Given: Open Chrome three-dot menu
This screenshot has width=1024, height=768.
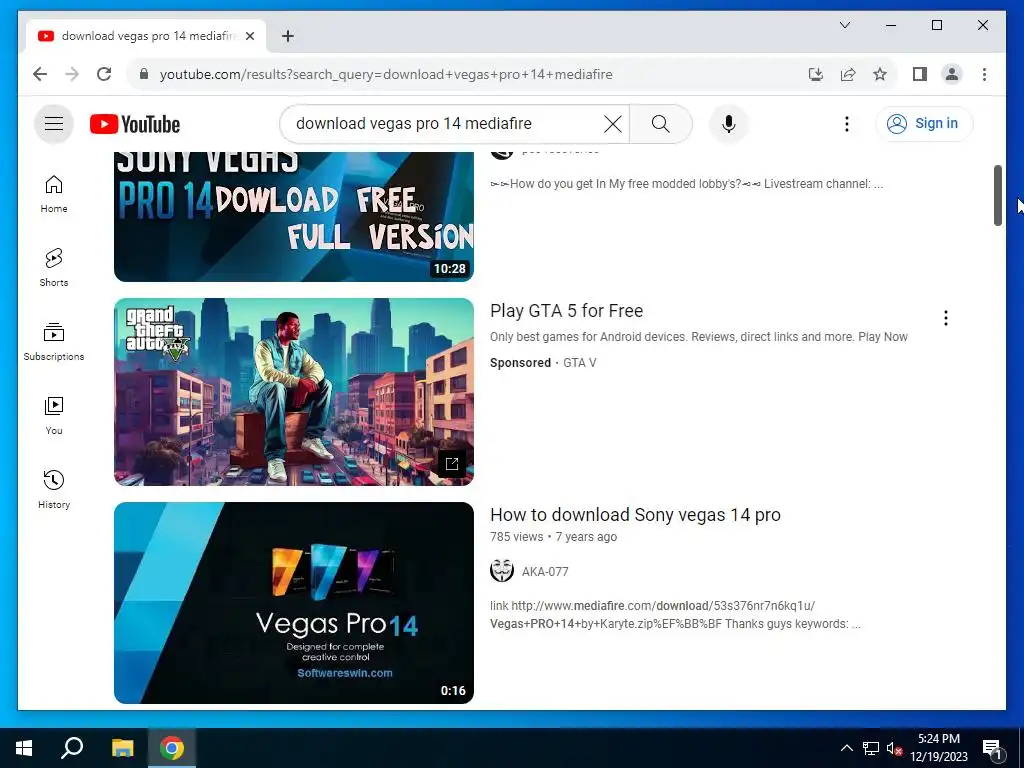Looking at the screenshot, I should pos(984,74).
